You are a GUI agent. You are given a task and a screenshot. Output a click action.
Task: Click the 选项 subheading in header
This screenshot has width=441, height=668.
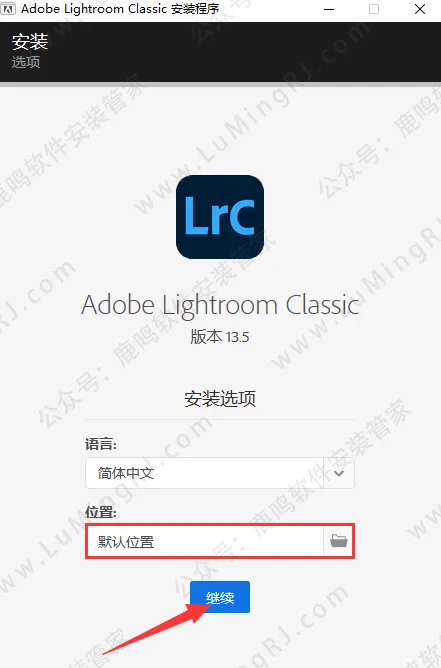click(x=26, y=62)
